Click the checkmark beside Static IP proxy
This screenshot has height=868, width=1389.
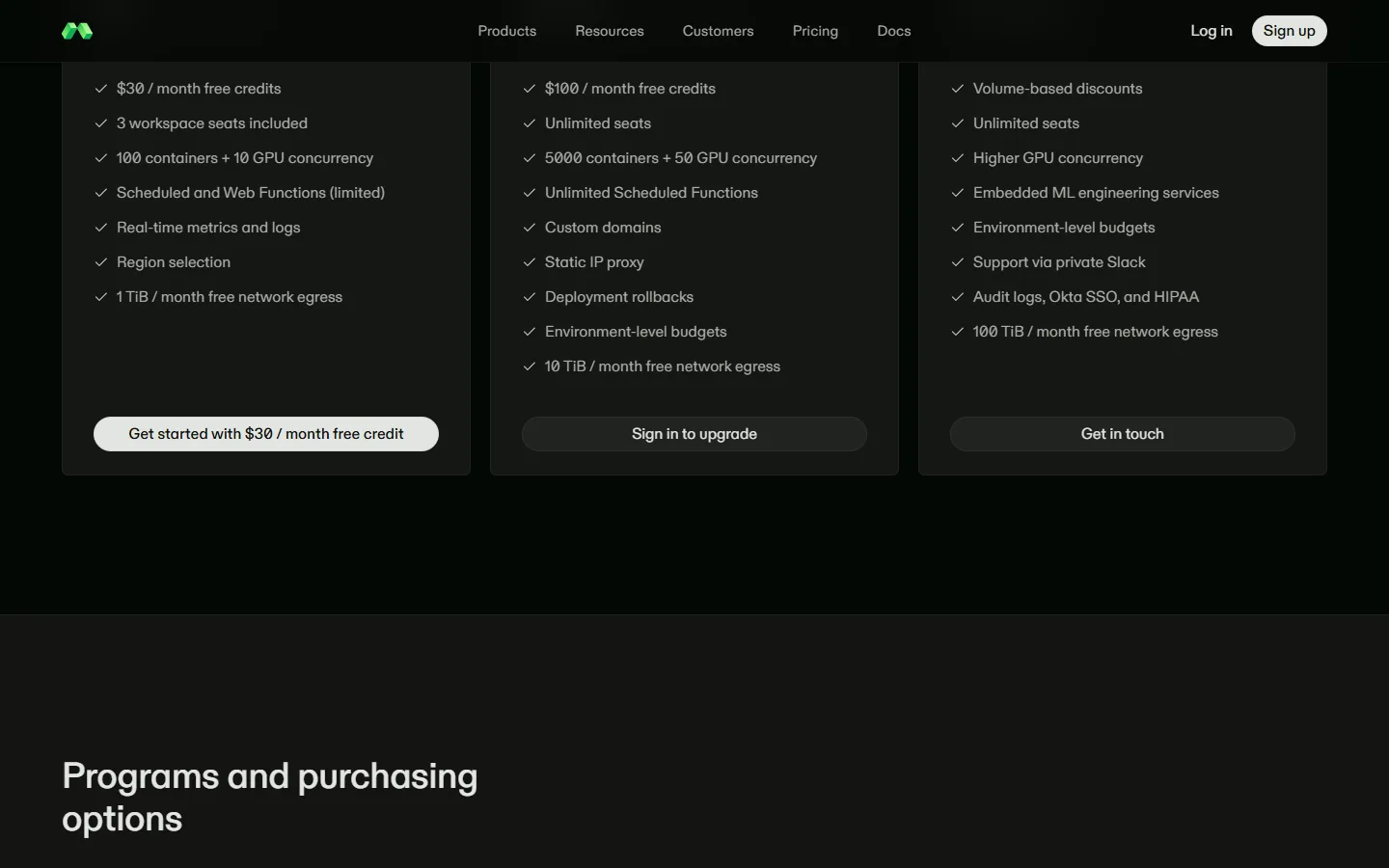(x=529, y=262)
